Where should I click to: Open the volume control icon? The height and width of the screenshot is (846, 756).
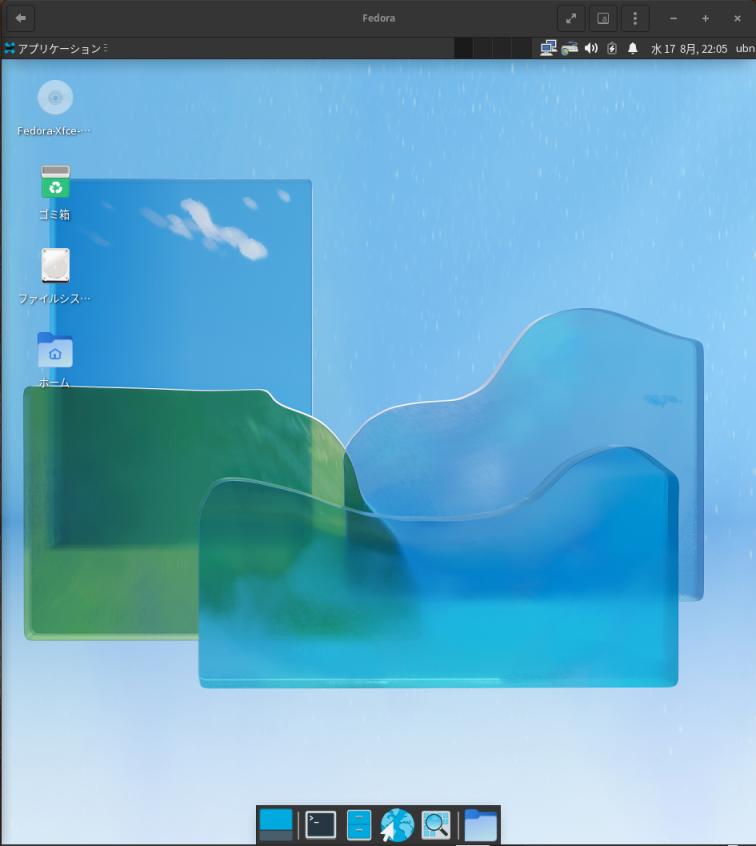[x=591, y=49]
